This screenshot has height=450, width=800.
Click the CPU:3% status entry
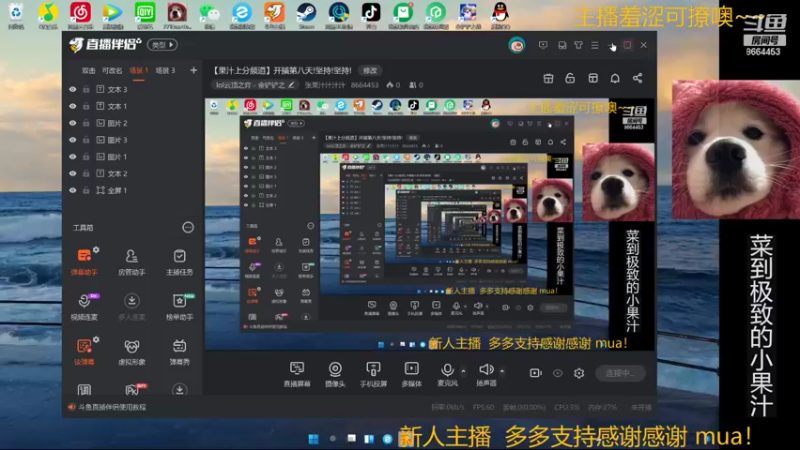click(566, 407)
